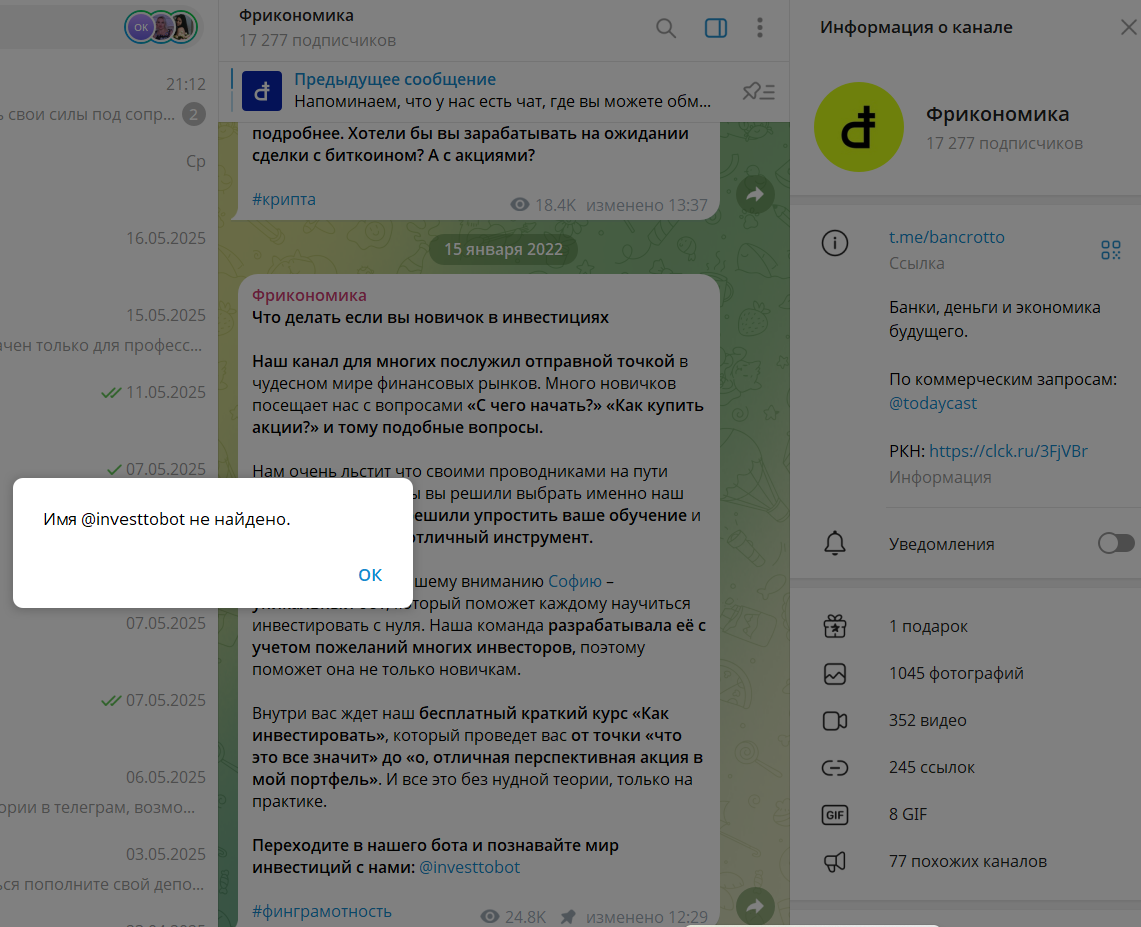
Task: Click the 15 января 2022 date badge
Action: click(x=504, y=250)
